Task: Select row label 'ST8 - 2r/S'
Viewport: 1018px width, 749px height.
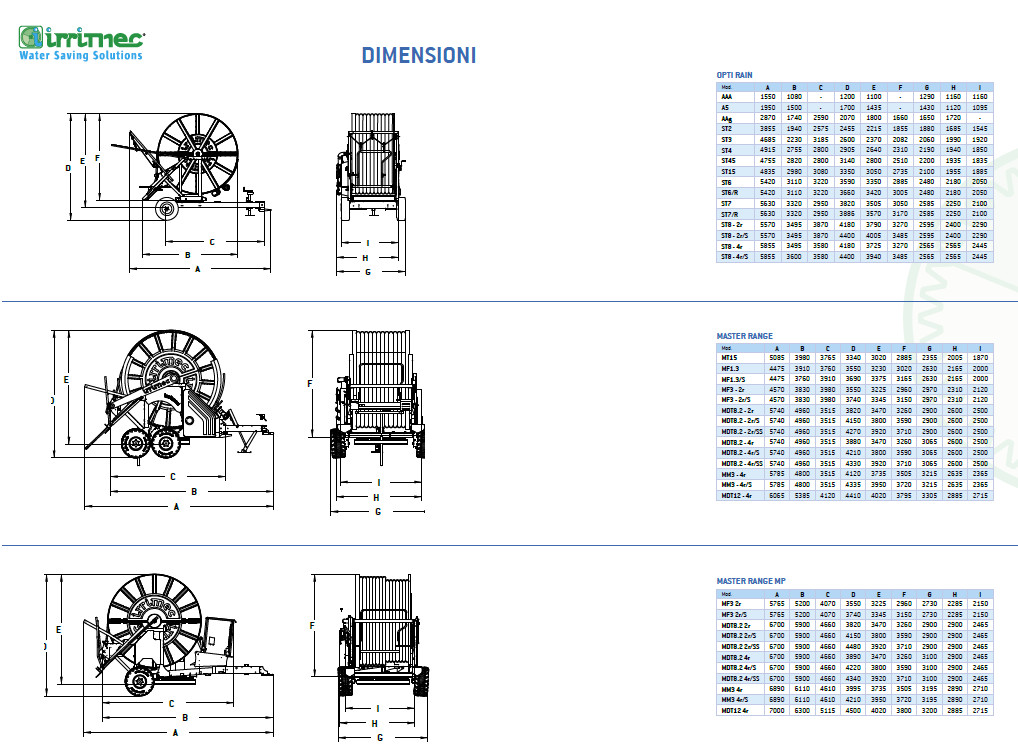Action: [x=735, y=236]
